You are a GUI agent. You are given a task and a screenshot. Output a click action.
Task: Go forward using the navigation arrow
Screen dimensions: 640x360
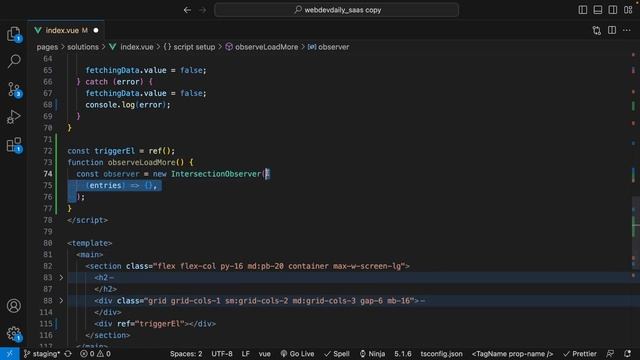pos(203,10)
